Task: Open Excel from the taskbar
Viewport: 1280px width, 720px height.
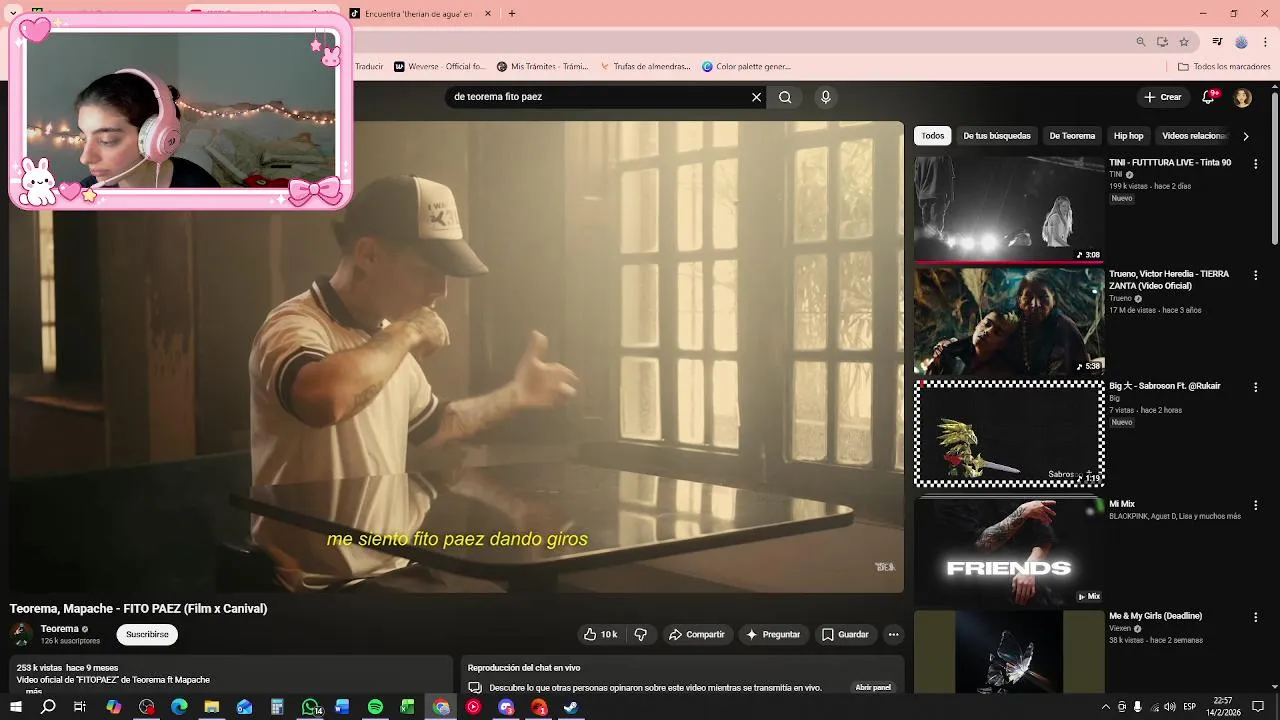Action: [x=408, y=707]
